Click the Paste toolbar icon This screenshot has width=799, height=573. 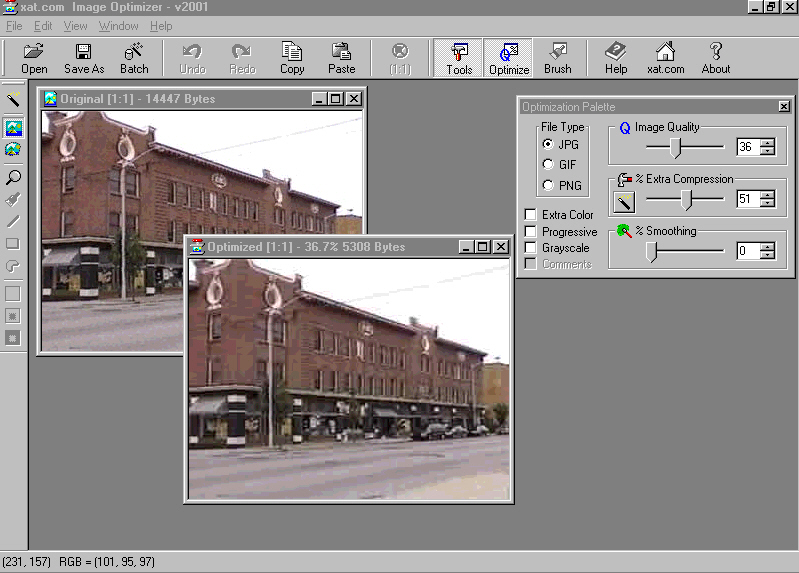coord(341,58)
